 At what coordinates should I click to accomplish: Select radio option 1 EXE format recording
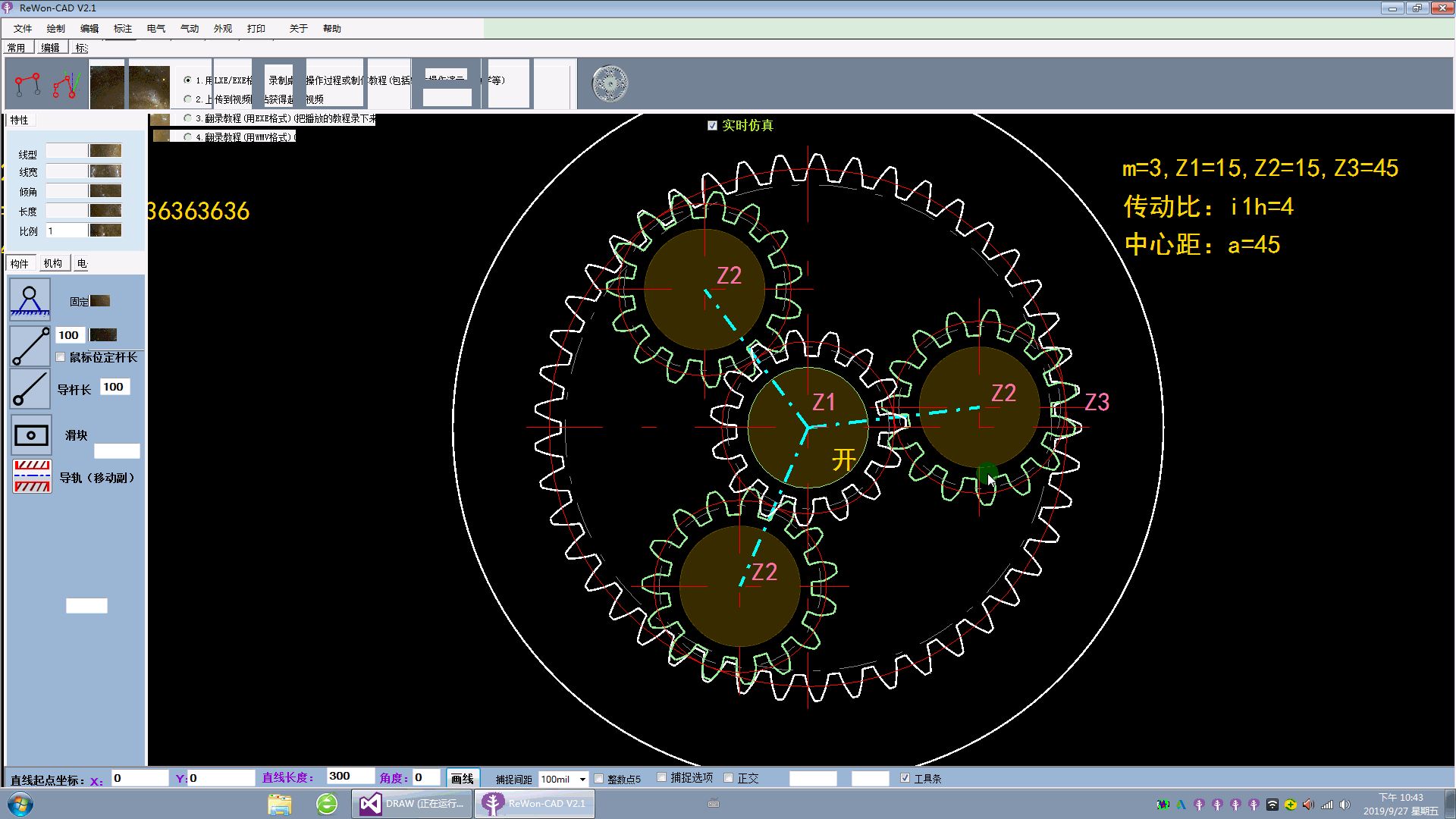187,80
